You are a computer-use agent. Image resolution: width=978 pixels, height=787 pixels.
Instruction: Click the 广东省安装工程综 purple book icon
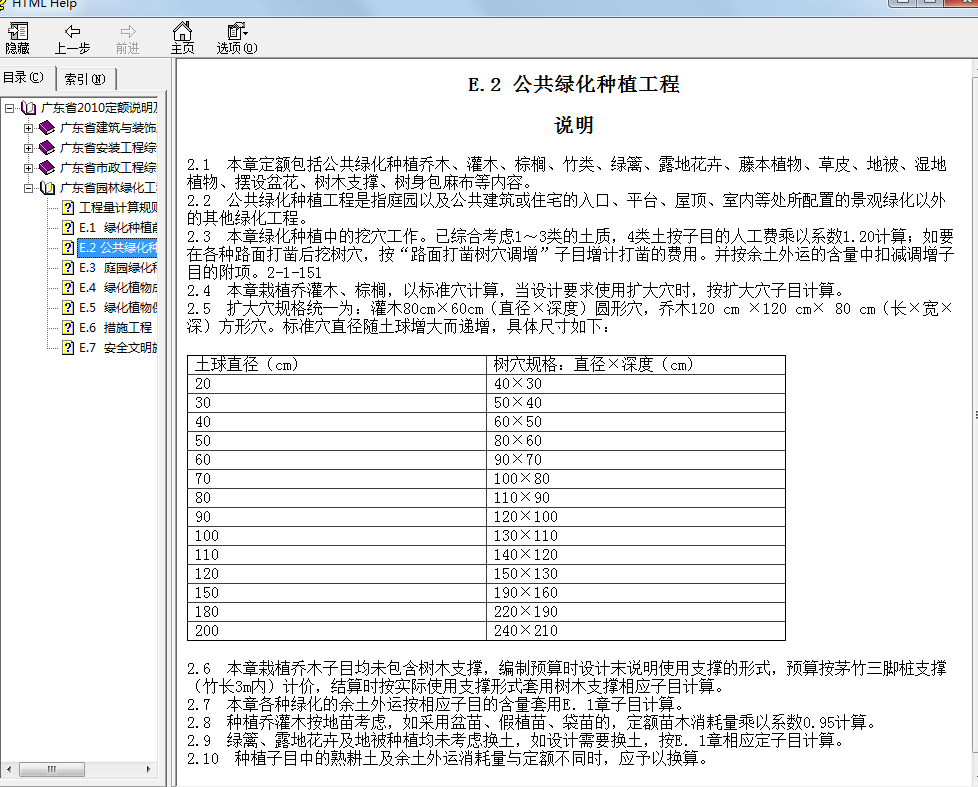point(47,148)
